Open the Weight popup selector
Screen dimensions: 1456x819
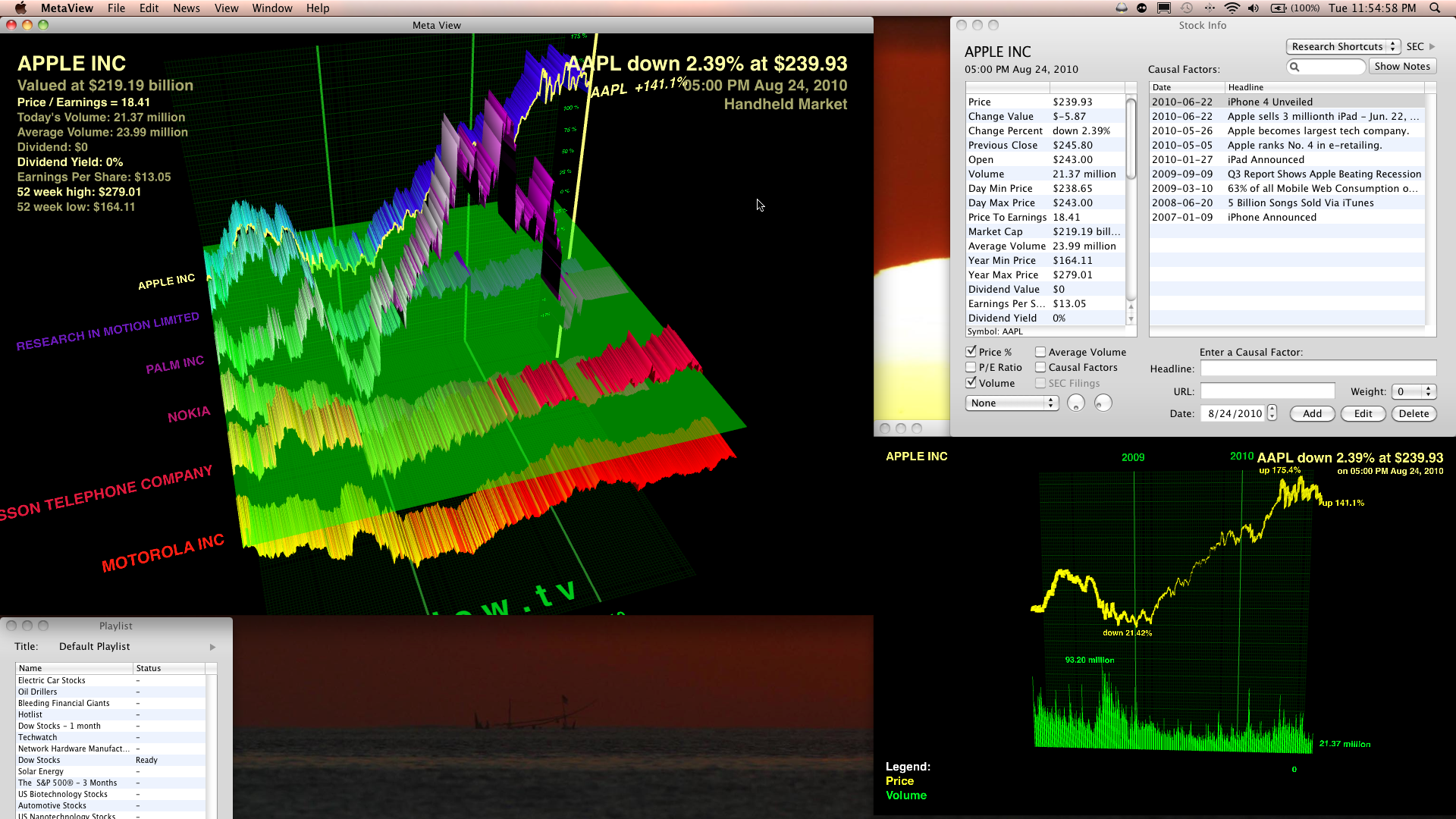(x=1415, y=392)
